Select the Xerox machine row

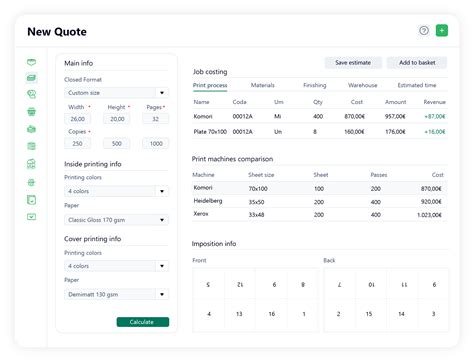point(320,214)
